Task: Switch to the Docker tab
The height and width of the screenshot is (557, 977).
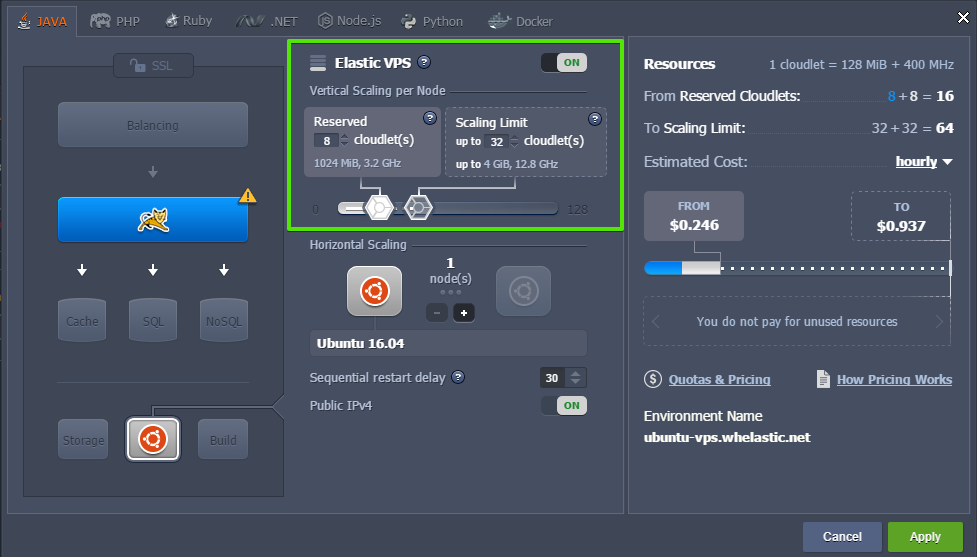Action: pos(520,21)
